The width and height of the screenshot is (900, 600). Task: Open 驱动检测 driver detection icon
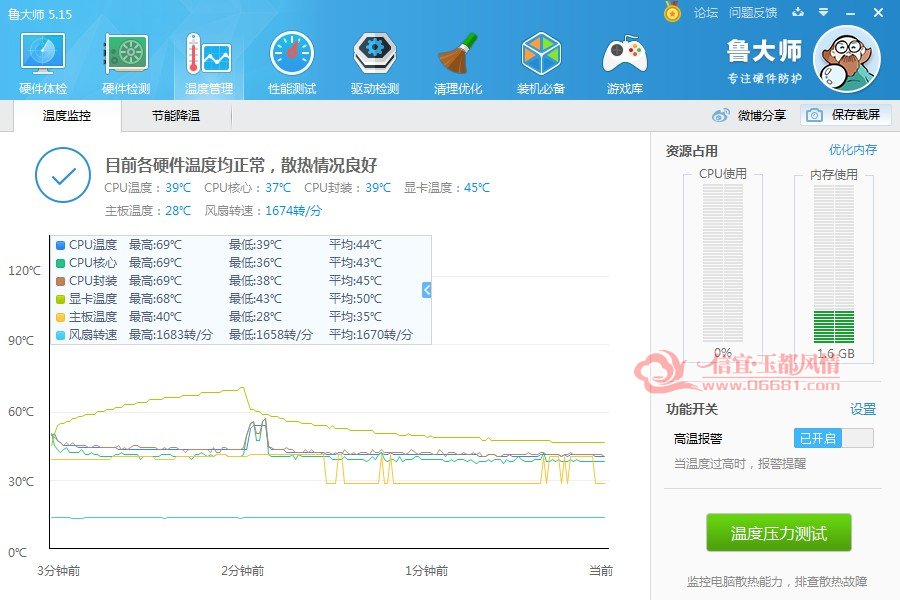375,54
